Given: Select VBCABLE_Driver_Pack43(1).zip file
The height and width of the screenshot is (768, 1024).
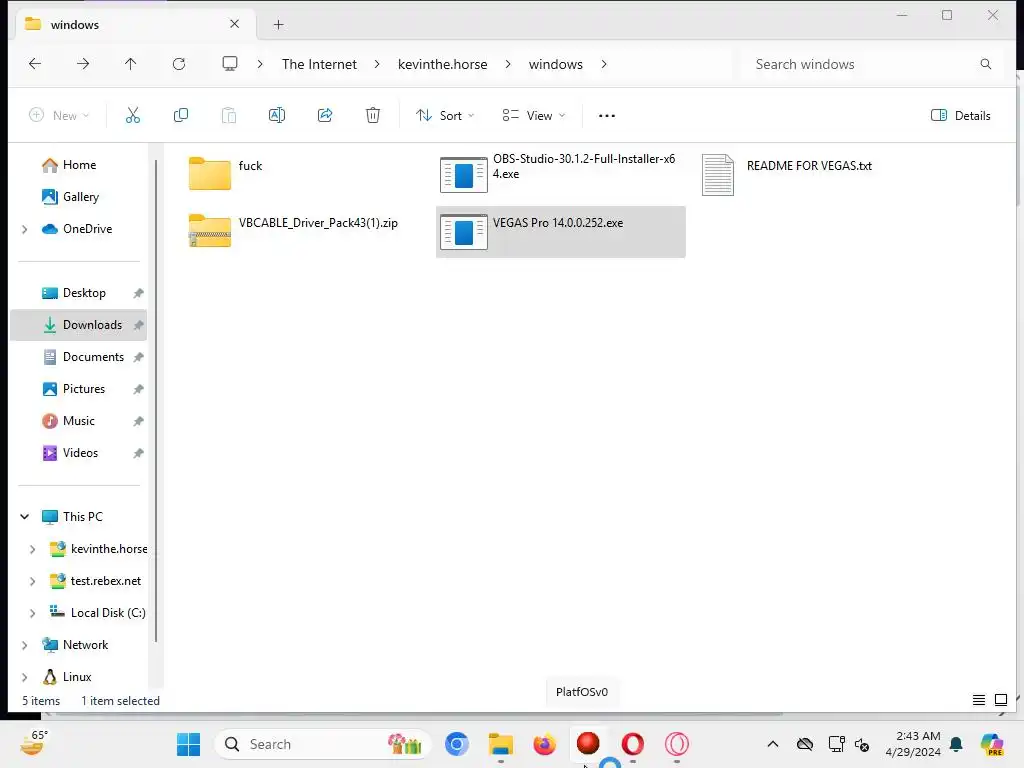Looking at the screenshot, I should point(294,231).
